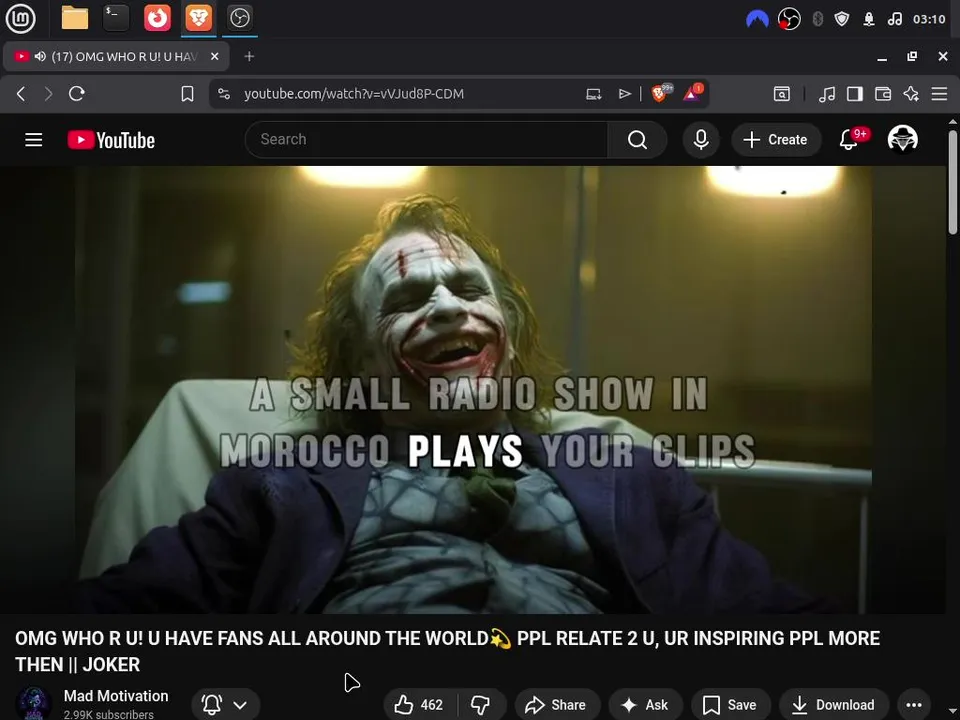View site information icon in address bar
Viewport: 960px width, 720px height.
coord(224,94)
